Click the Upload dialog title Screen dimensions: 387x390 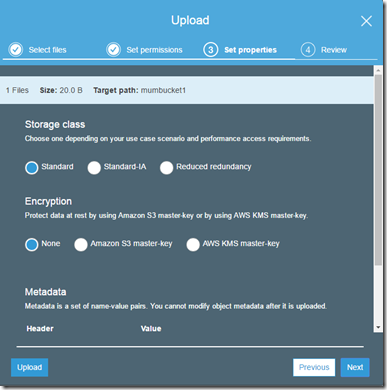tap(190, 21)
